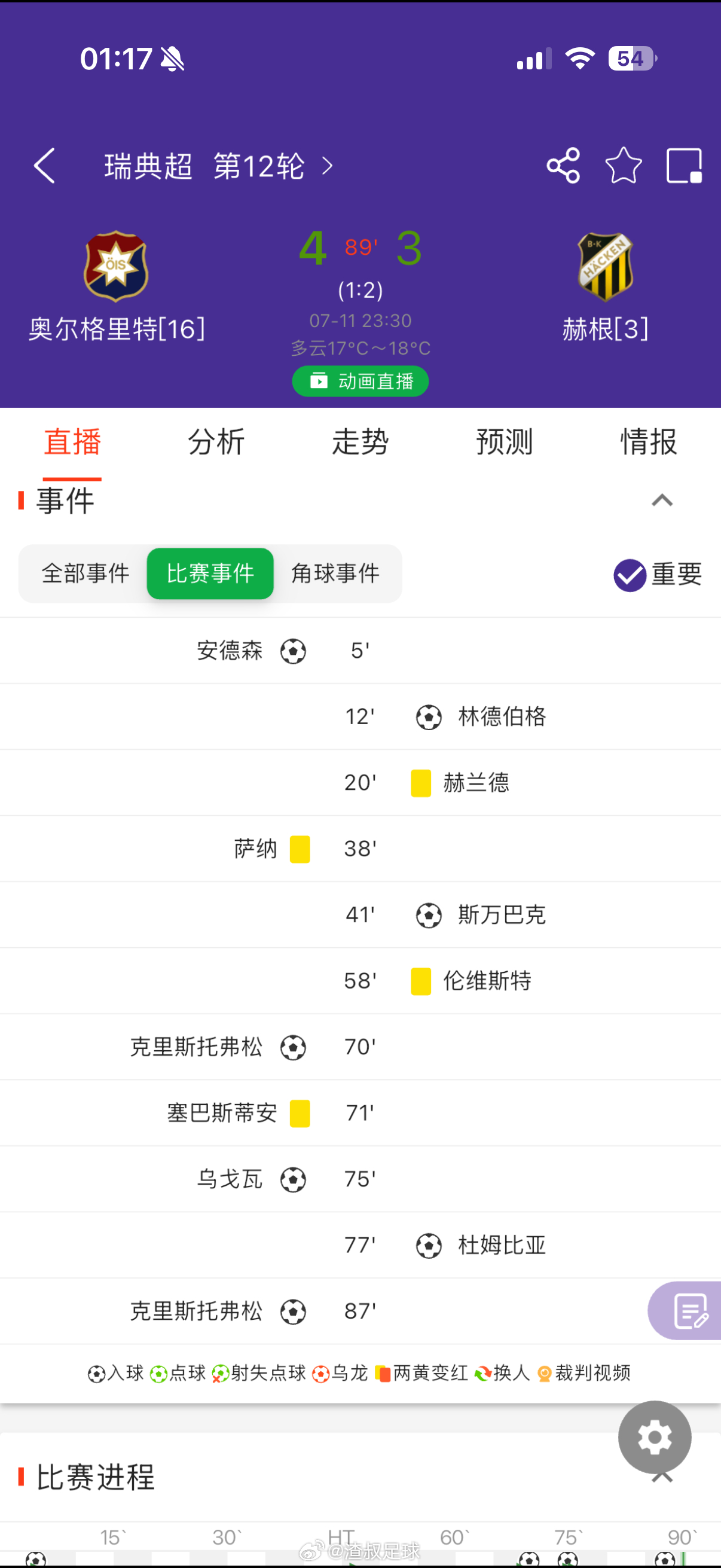Viewport: 721px width, 1568px height.
Task: Open picture-in-picture window icon
Action: [x=685, y=166]
